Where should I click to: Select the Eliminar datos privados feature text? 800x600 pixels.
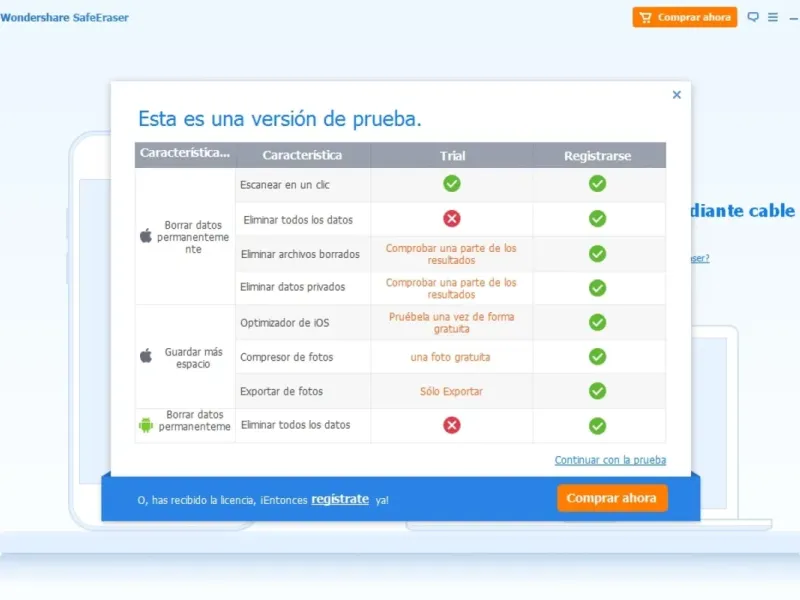292,287
